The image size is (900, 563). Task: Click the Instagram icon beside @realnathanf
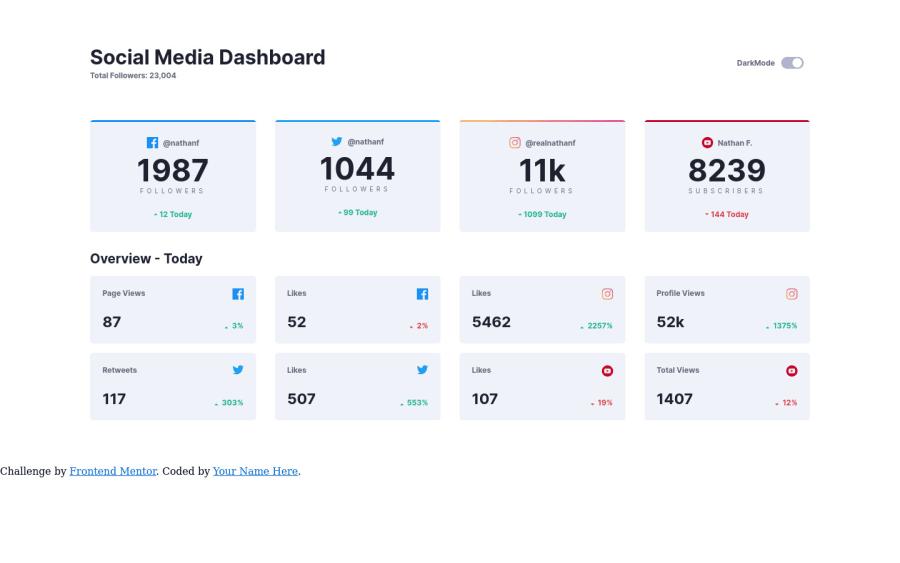point(515,142)
